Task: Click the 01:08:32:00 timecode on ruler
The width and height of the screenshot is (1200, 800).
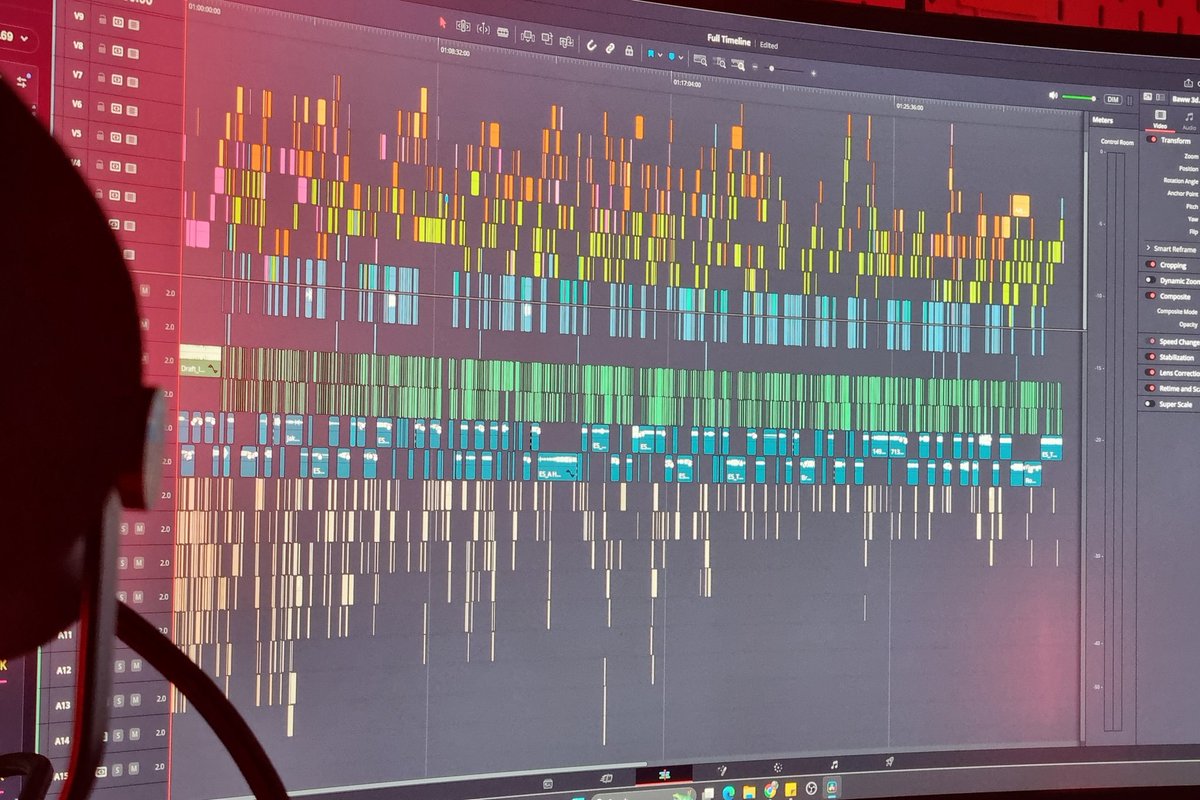Action: (455, 52)
